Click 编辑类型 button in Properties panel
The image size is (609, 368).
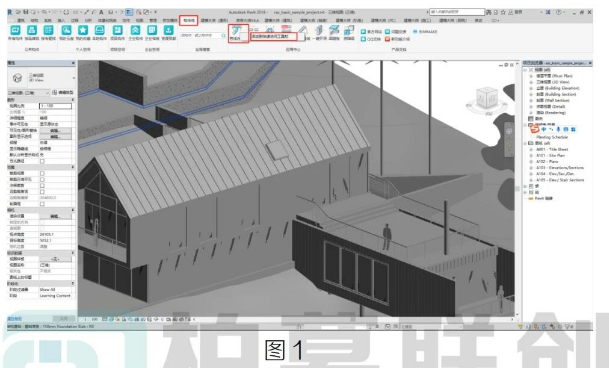click(63, 93)
